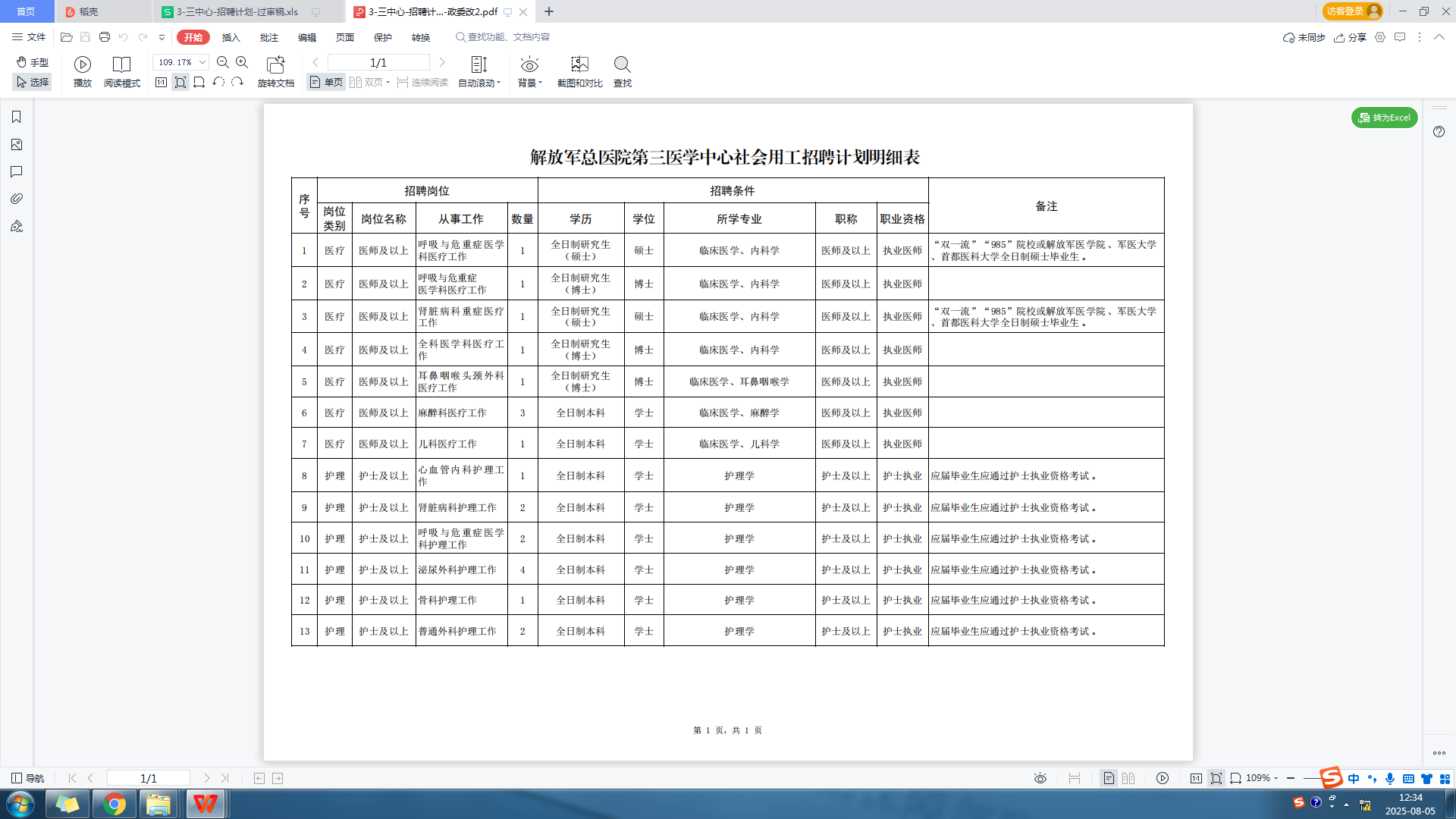Expand the zoom percentage 109.17% dropdown
1456x819 pixels.
click(202, 62)
